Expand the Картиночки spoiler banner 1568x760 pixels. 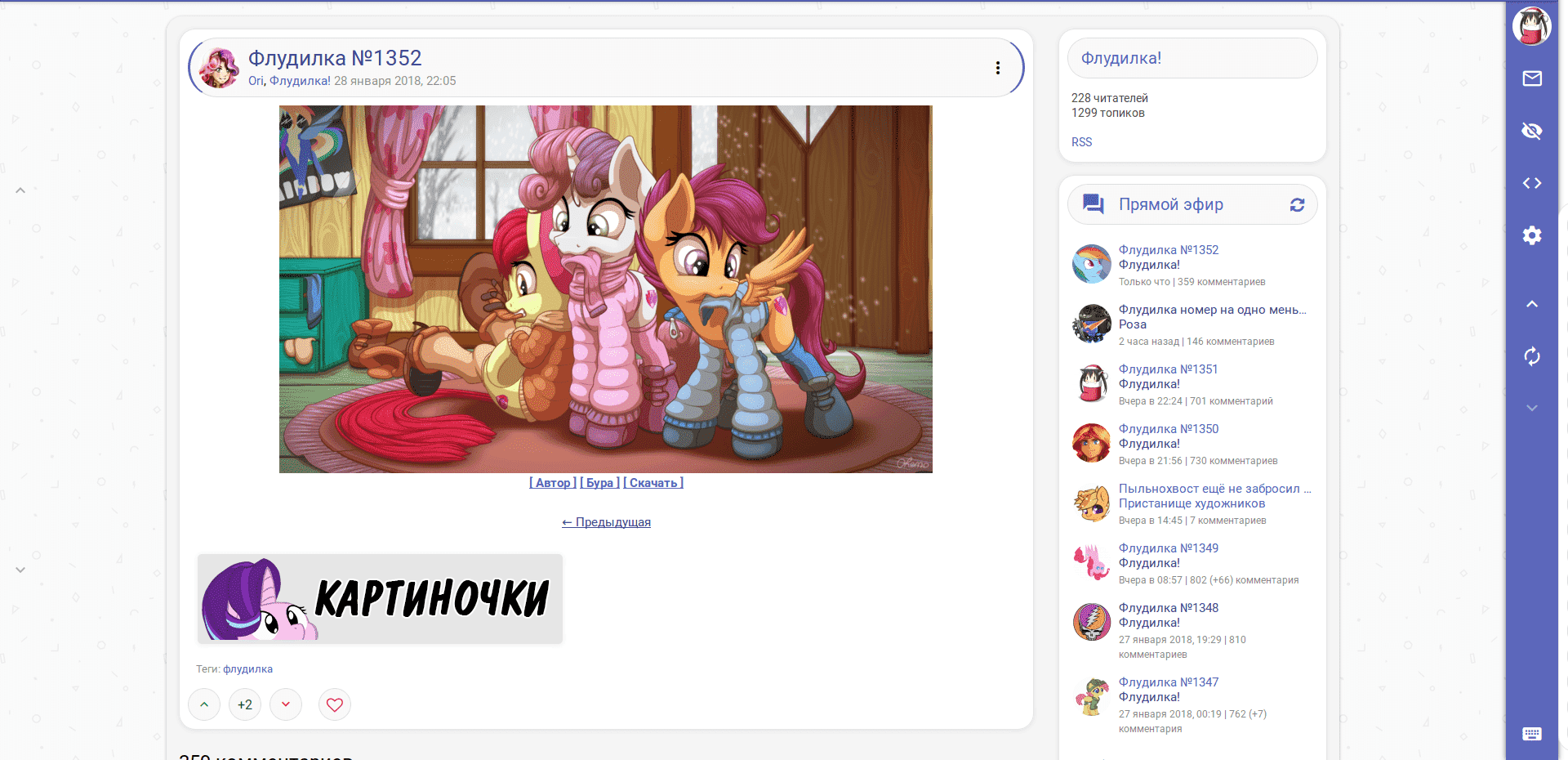coord(380,599)
